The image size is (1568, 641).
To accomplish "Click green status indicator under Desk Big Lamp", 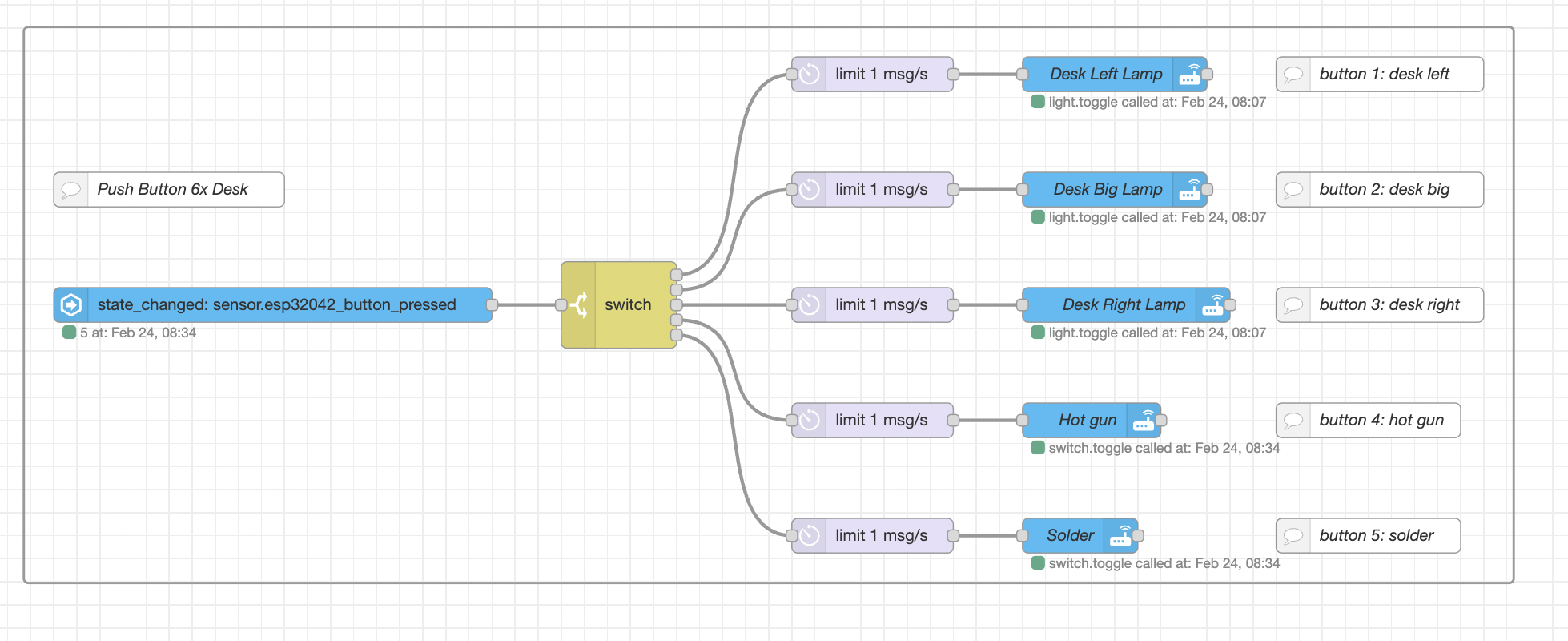I will click(x=1038, y=217).
